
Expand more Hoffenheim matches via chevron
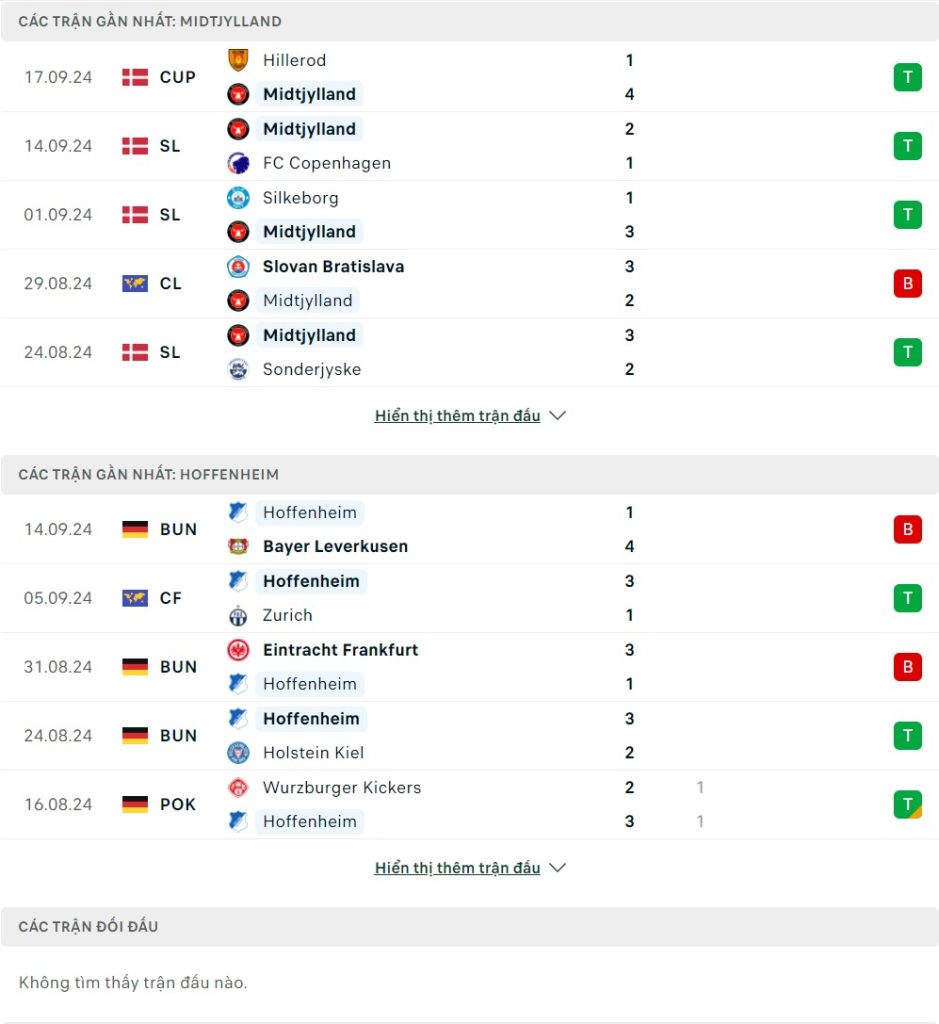pos(557,868)
